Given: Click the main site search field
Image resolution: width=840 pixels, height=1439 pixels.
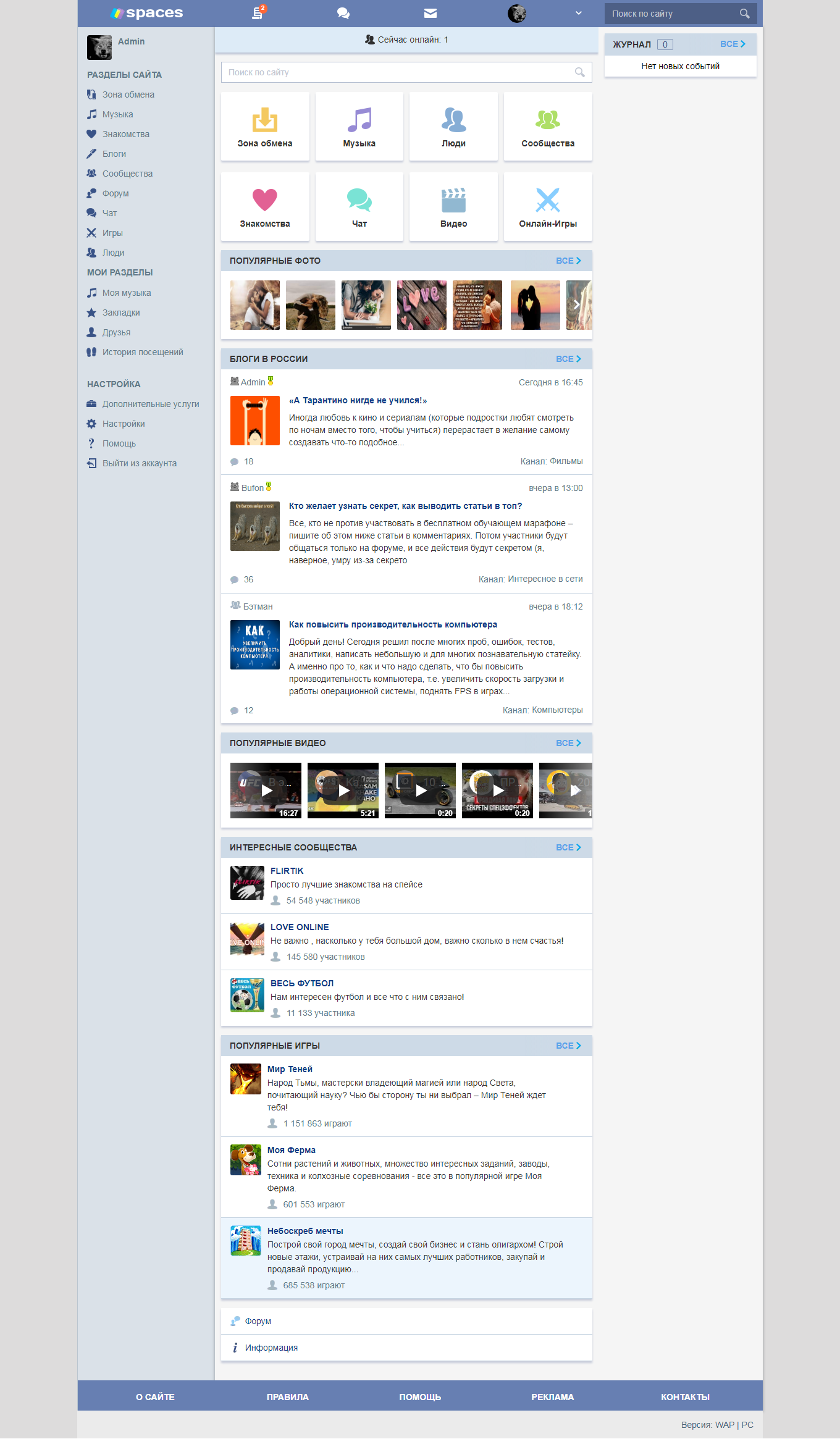Looking at the screenshot, I should [x=398, y=72].
